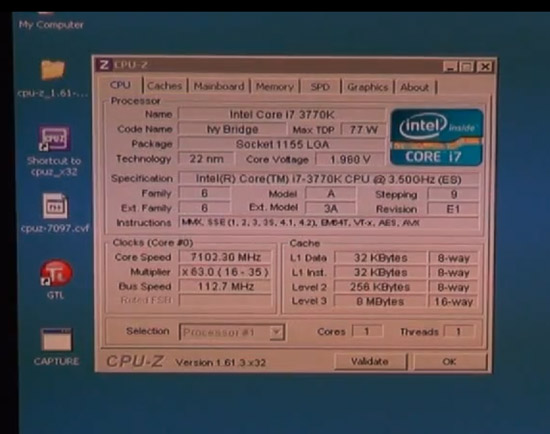Screen dimensions: 550x434
Task: Click the Multiplier value x 63.0
Action: tap(225, 272)
